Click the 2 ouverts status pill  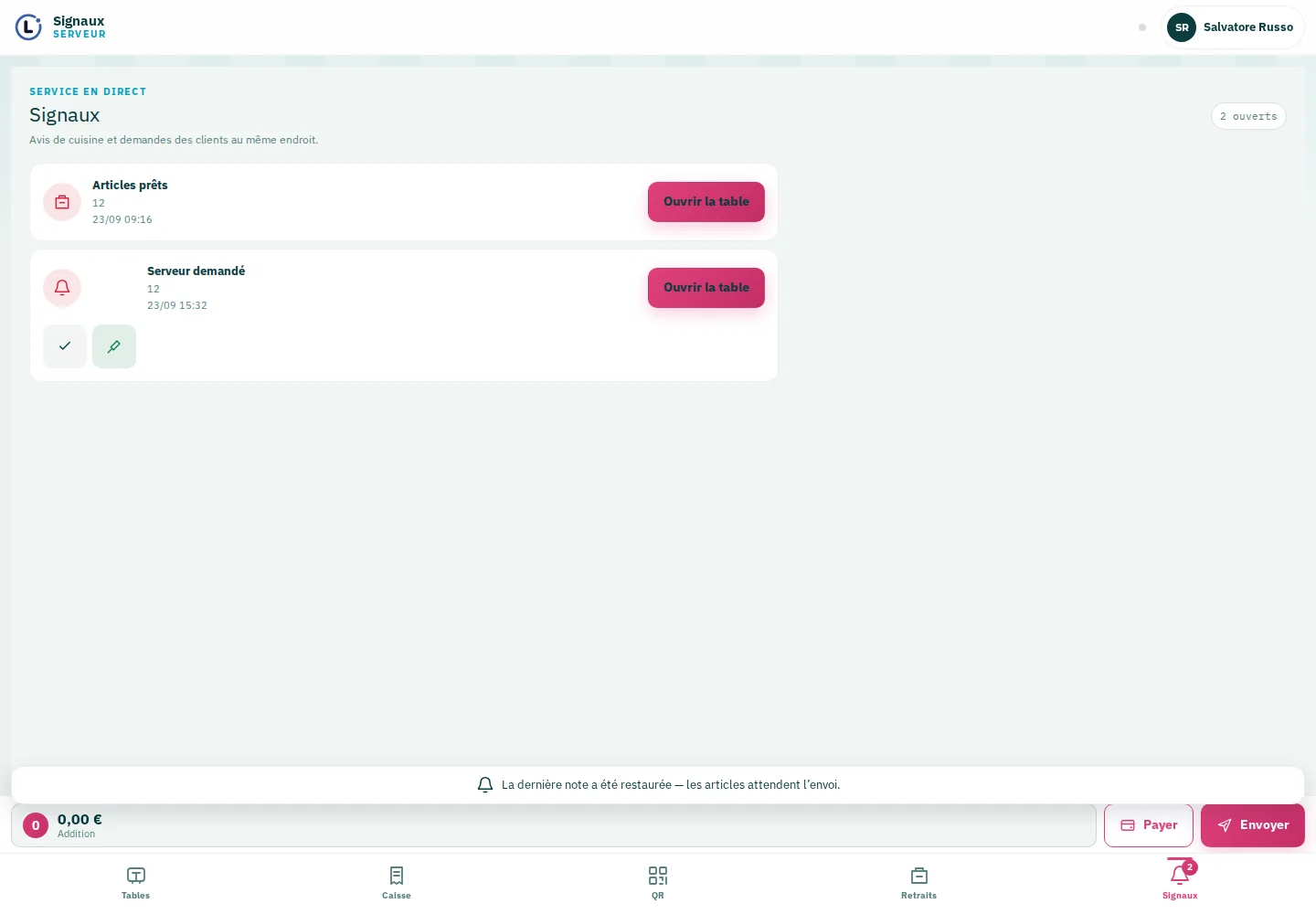(1248, 116)
